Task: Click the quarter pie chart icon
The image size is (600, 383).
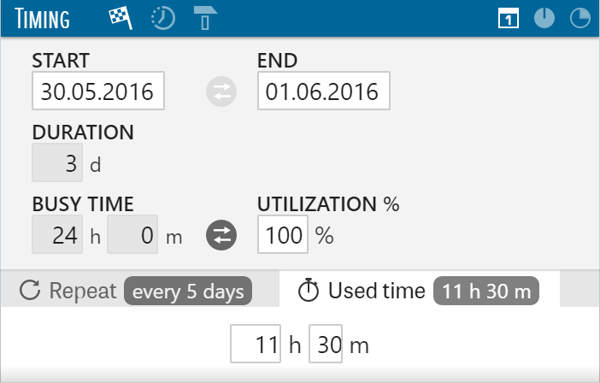Action: 580,18
